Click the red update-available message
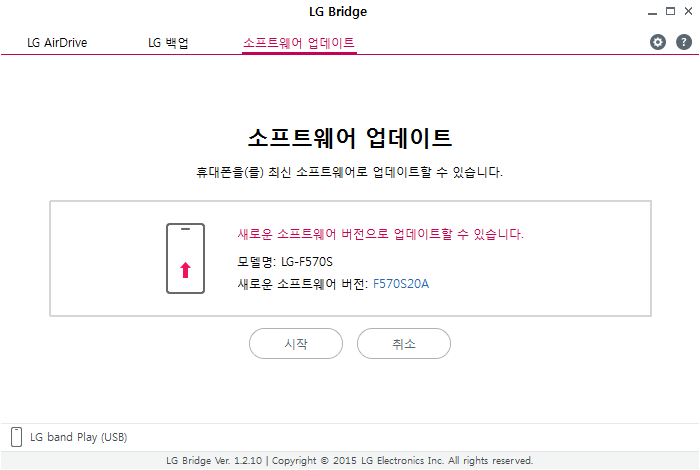700x470 pixels. click(x=380, y=234)
